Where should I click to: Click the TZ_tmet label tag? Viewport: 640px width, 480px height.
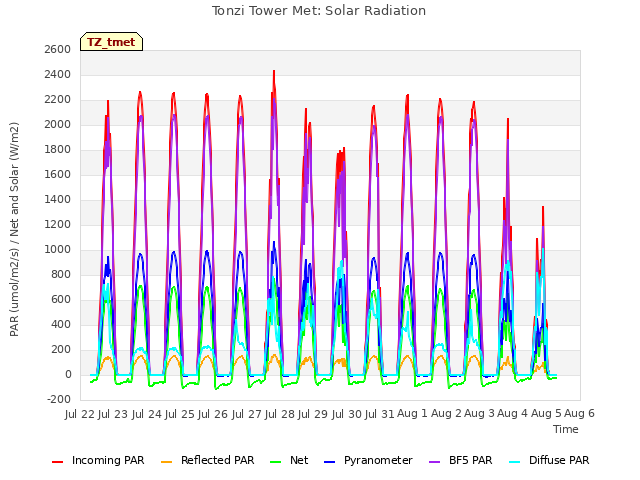point(111,42)
